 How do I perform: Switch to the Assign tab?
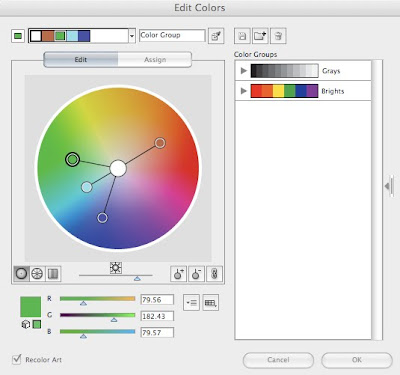pyautogui.click(x=155, y=60)
